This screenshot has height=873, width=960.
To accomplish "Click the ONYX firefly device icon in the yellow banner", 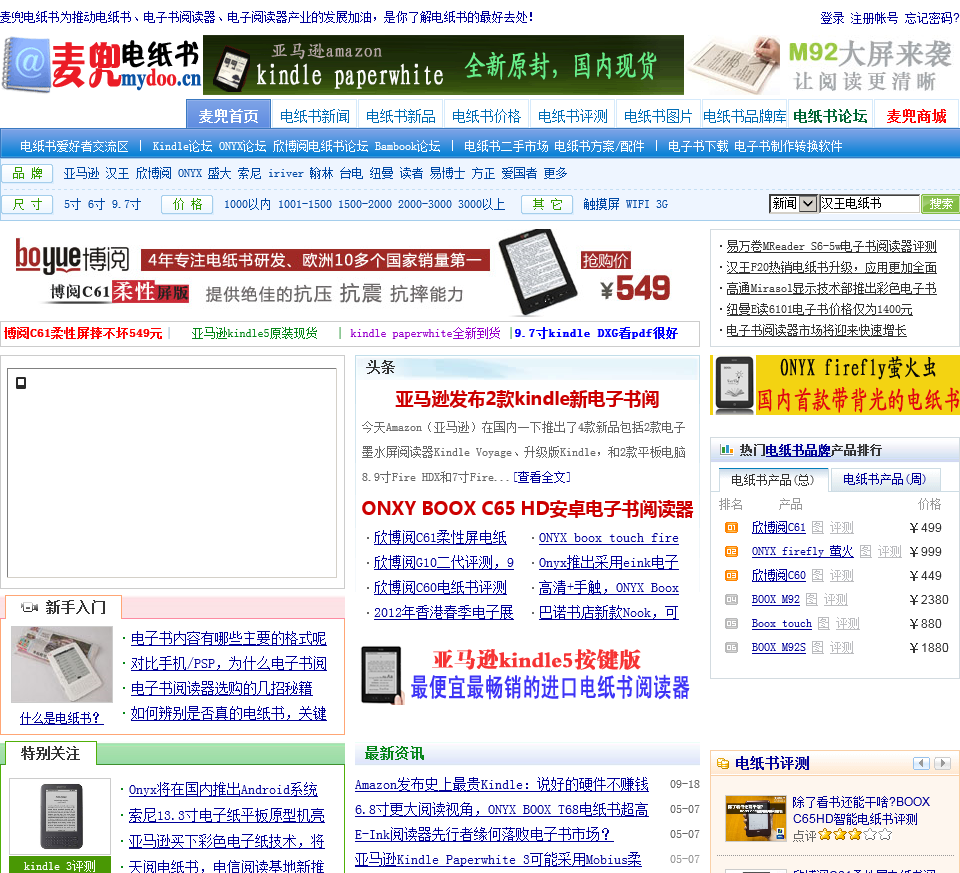I will point(734,384).
